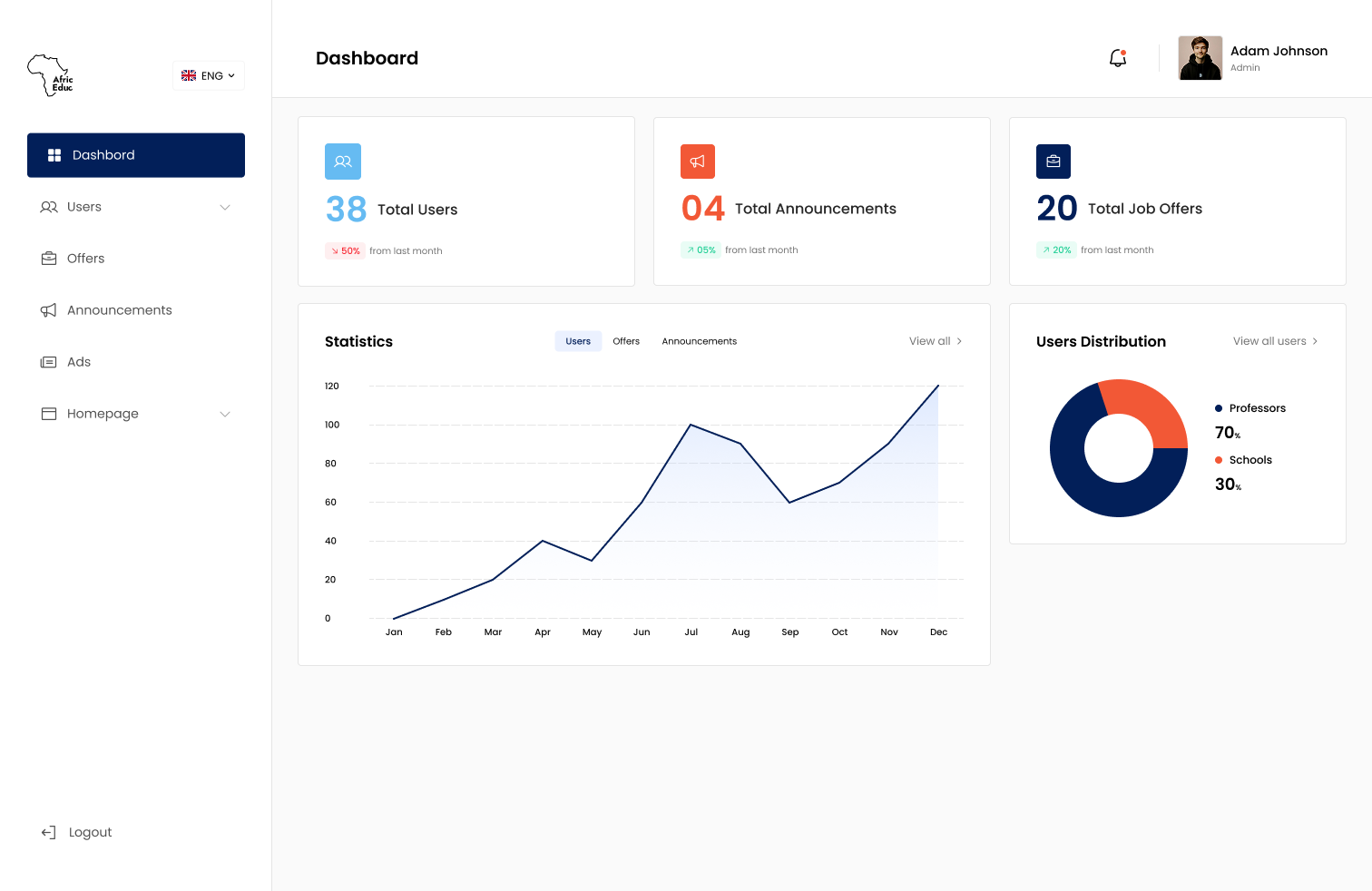Click the 38 Total Users number

click(347, 210)
